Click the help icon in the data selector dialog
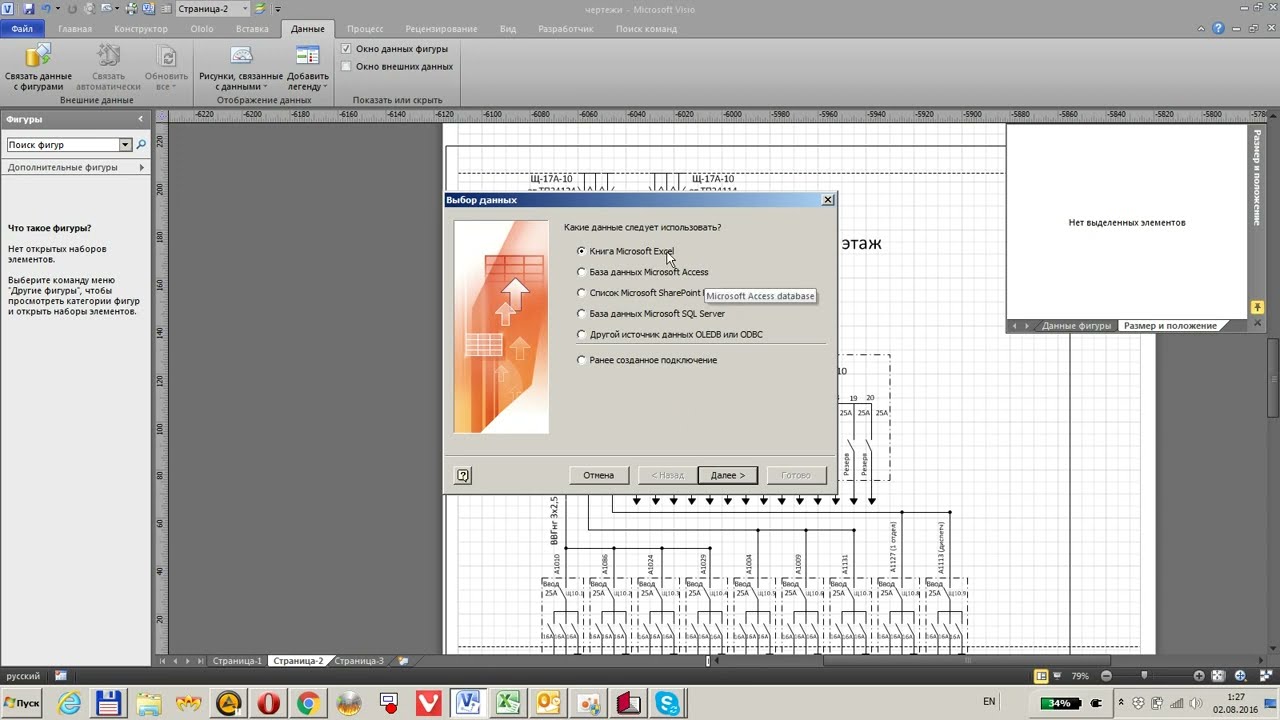Screen dimensions: 1280x720 tap(463, 475)
